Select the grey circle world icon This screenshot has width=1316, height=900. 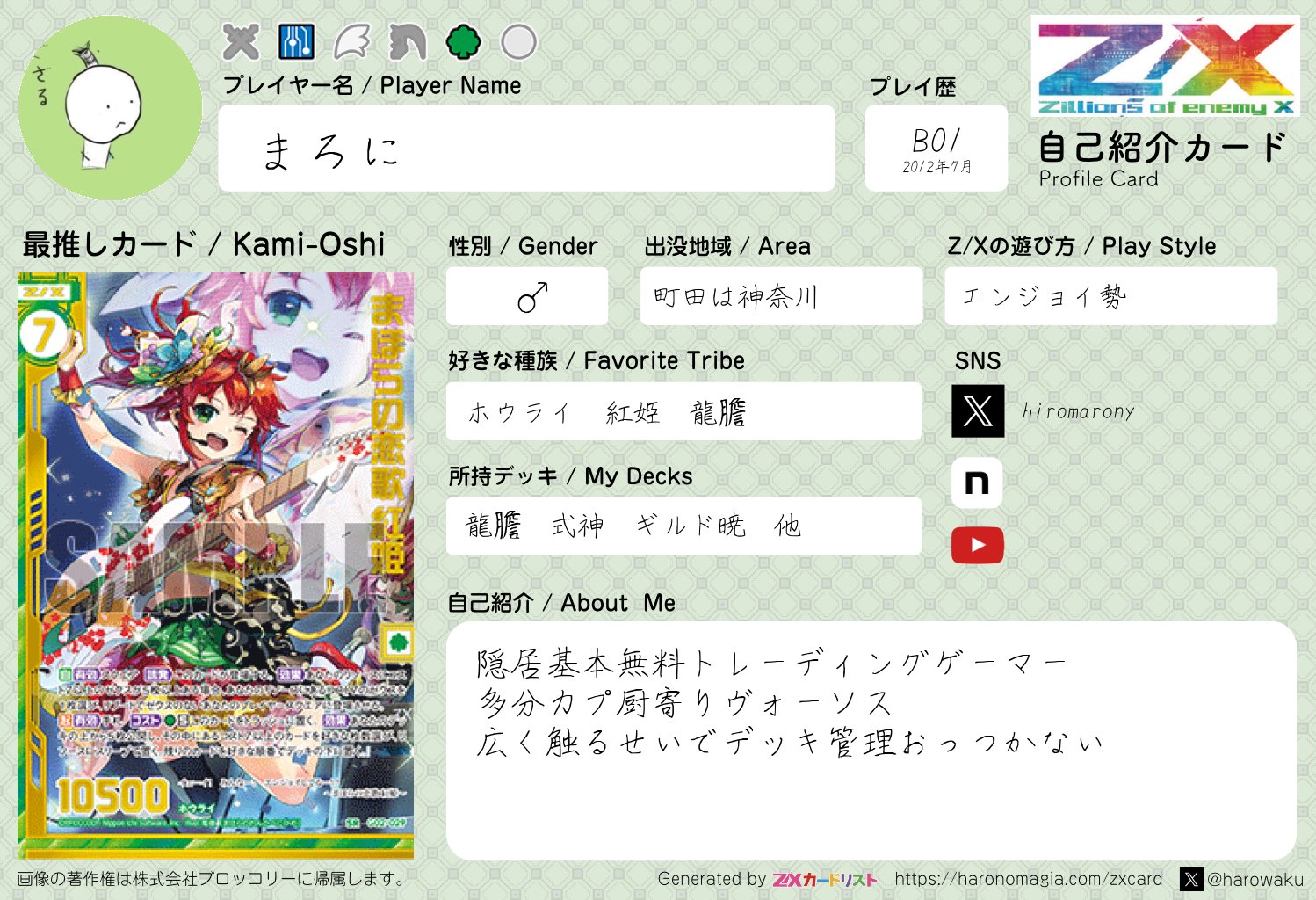tap(518, 41)
